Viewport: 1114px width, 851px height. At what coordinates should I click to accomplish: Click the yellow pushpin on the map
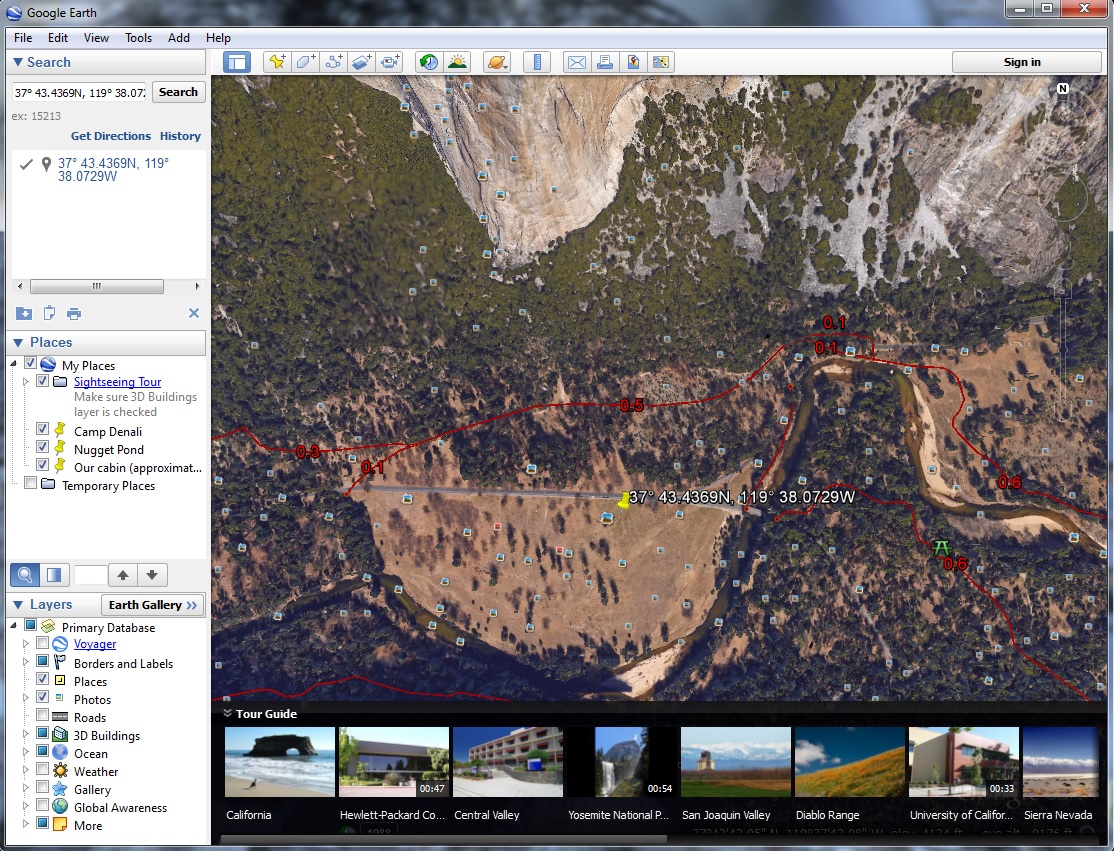pyautogui.click(x=624, y=500)
